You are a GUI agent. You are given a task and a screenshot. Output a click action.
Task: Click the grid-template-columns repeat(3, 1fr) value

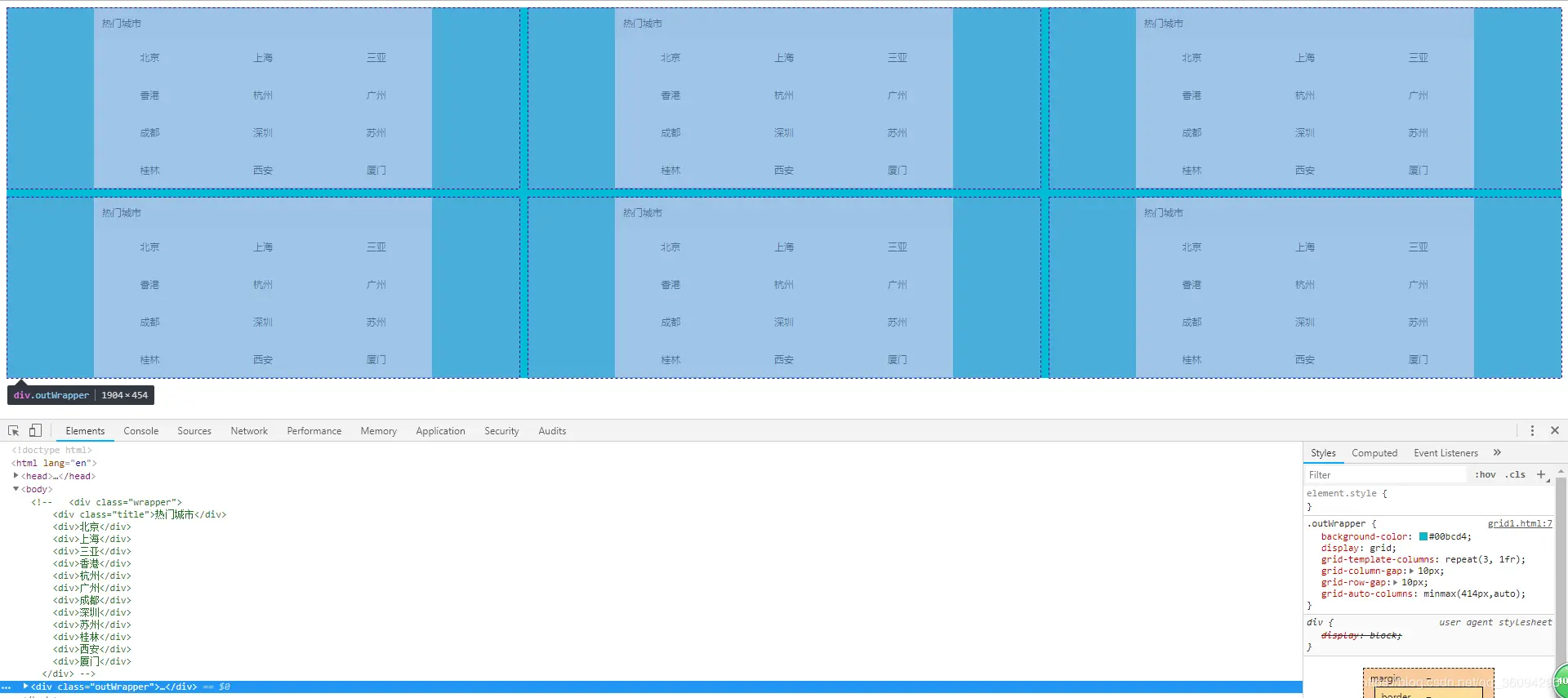coord(1485,559)
